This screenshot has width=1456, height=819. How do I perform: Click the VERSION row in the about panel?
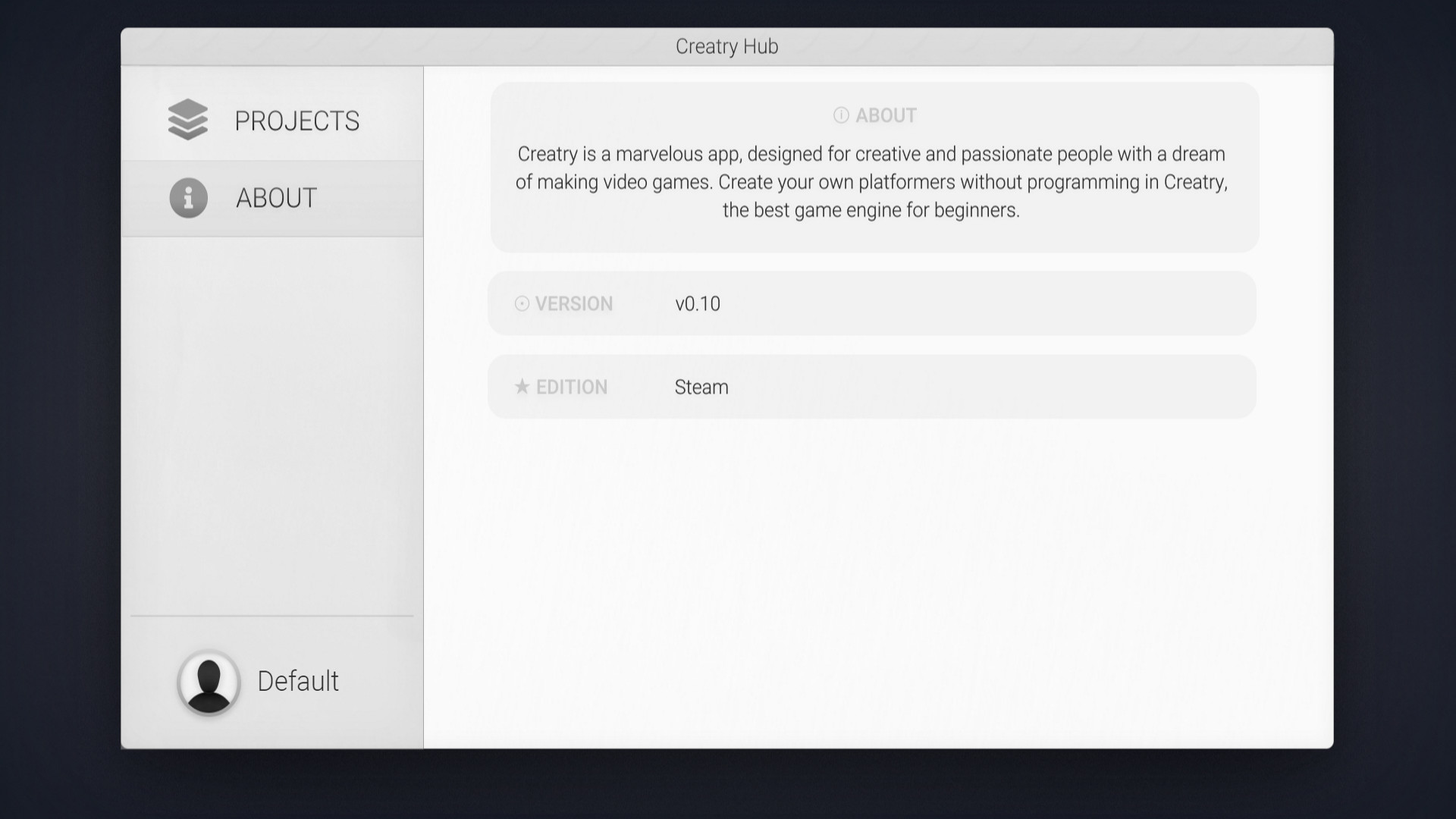click(x=872, y=303)
